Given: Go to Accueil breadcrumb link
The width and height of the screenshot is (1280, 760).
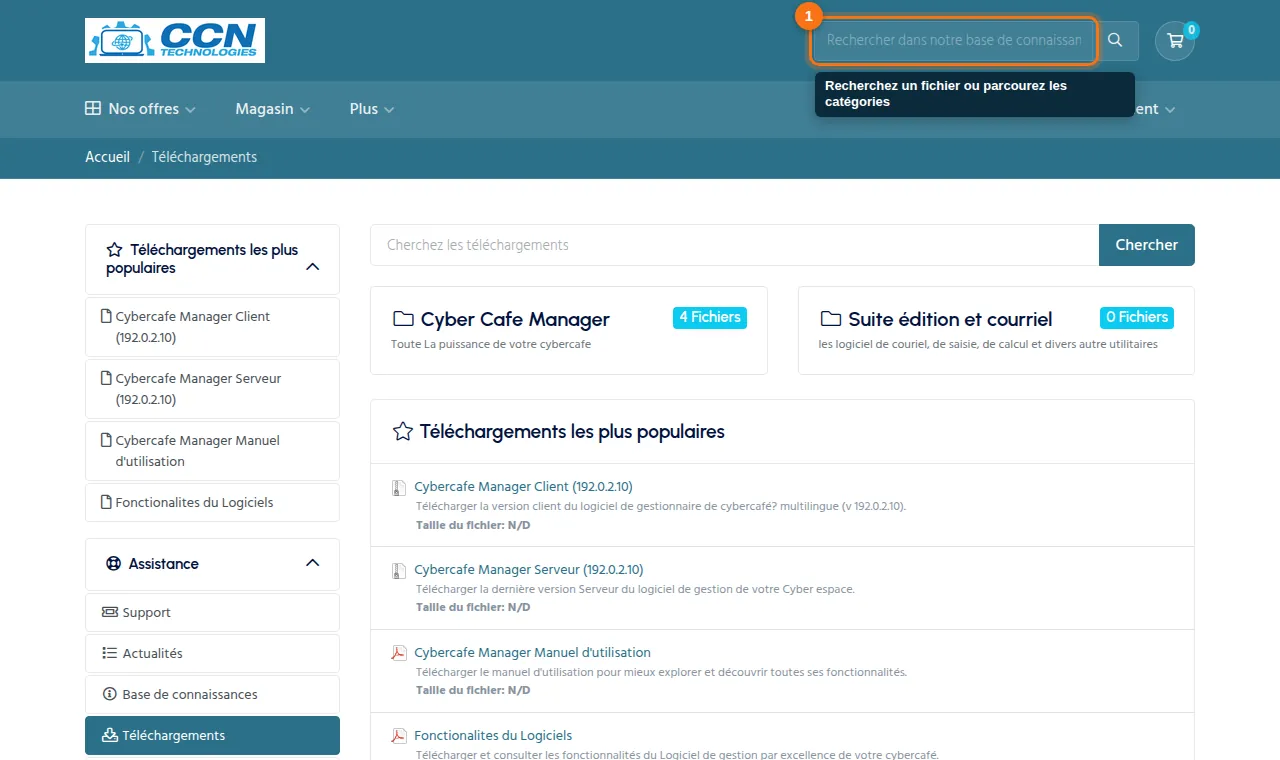Looking at the screenshot, I should pos(107,157).
